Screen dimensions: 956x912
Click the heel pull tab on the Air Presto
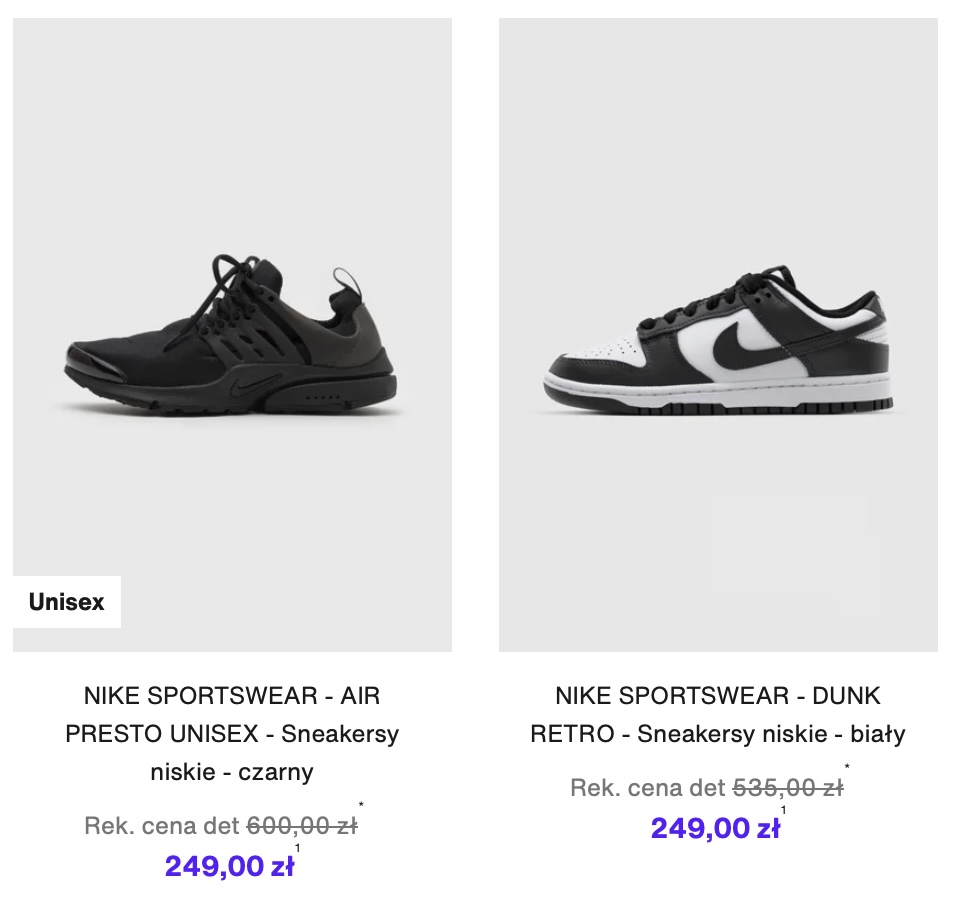346,280
